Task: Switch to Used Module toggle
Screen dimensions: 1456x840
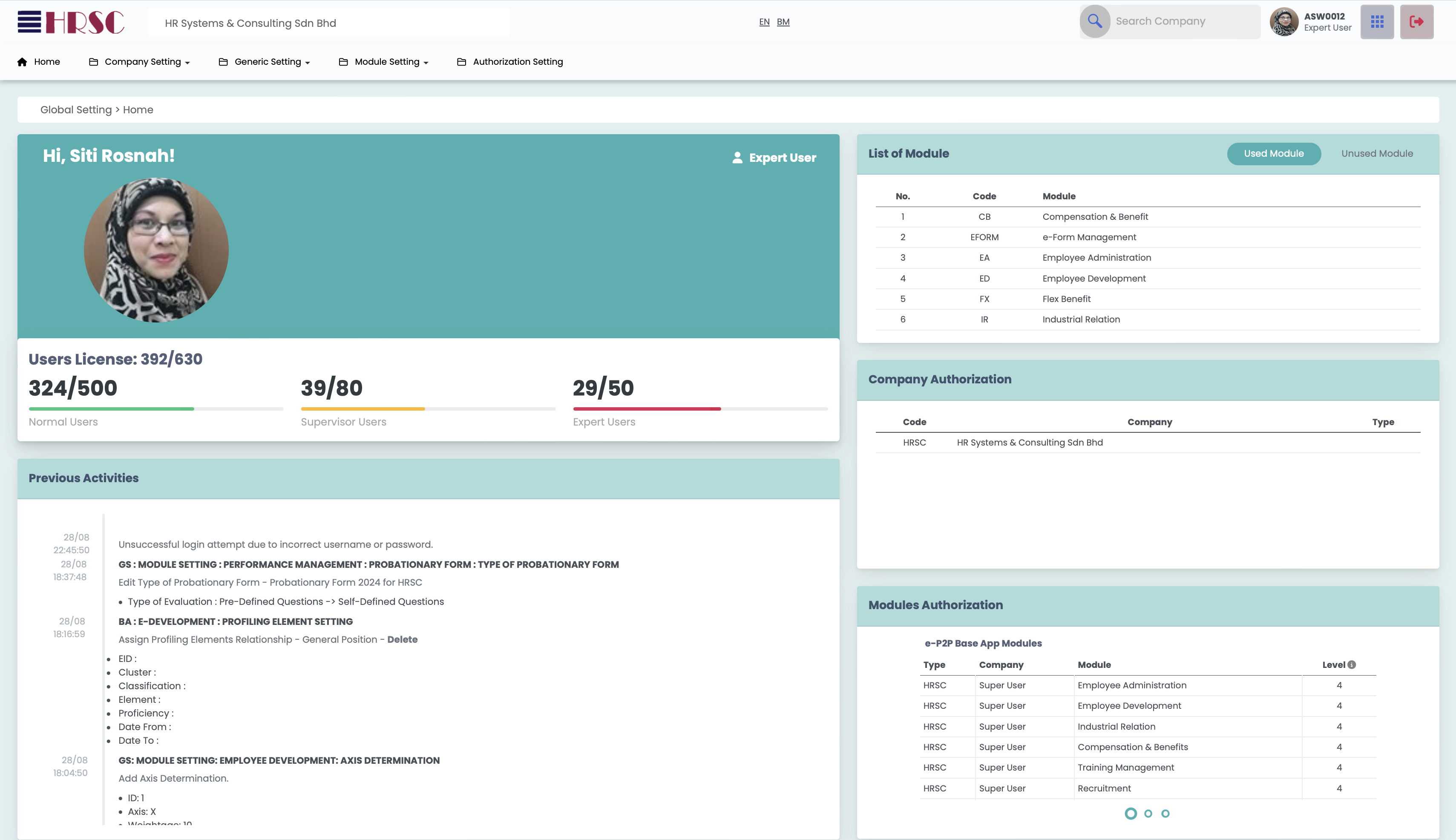Action: click(x=1273, y=153)
